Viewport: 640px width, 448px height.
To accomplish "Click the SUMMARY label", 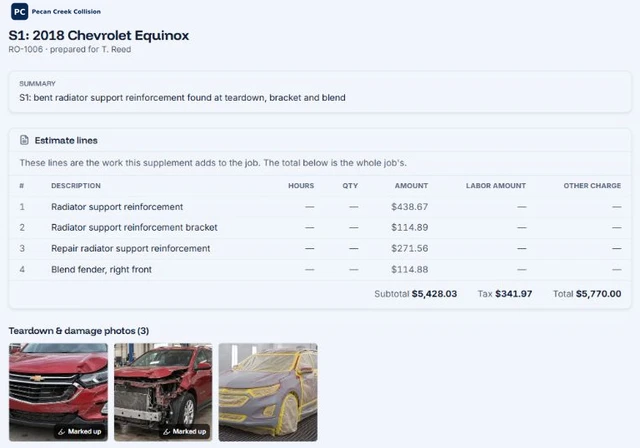I will [x=37, y=84].
